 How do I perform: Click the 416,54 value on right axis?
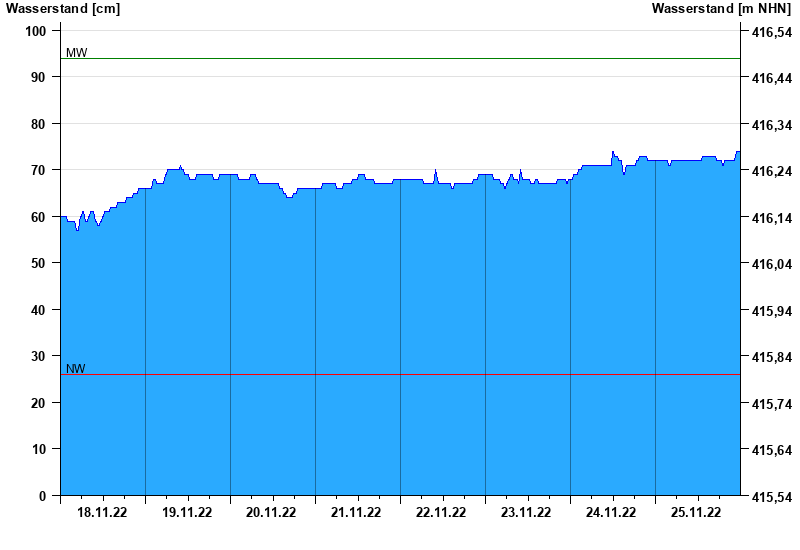772,32
